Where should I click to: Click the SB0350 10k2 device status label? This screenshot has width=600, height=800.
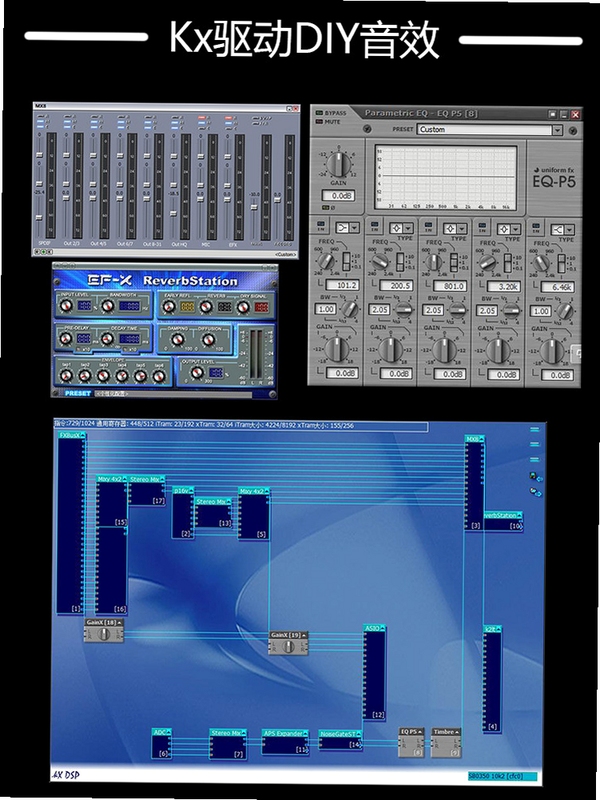503,777
